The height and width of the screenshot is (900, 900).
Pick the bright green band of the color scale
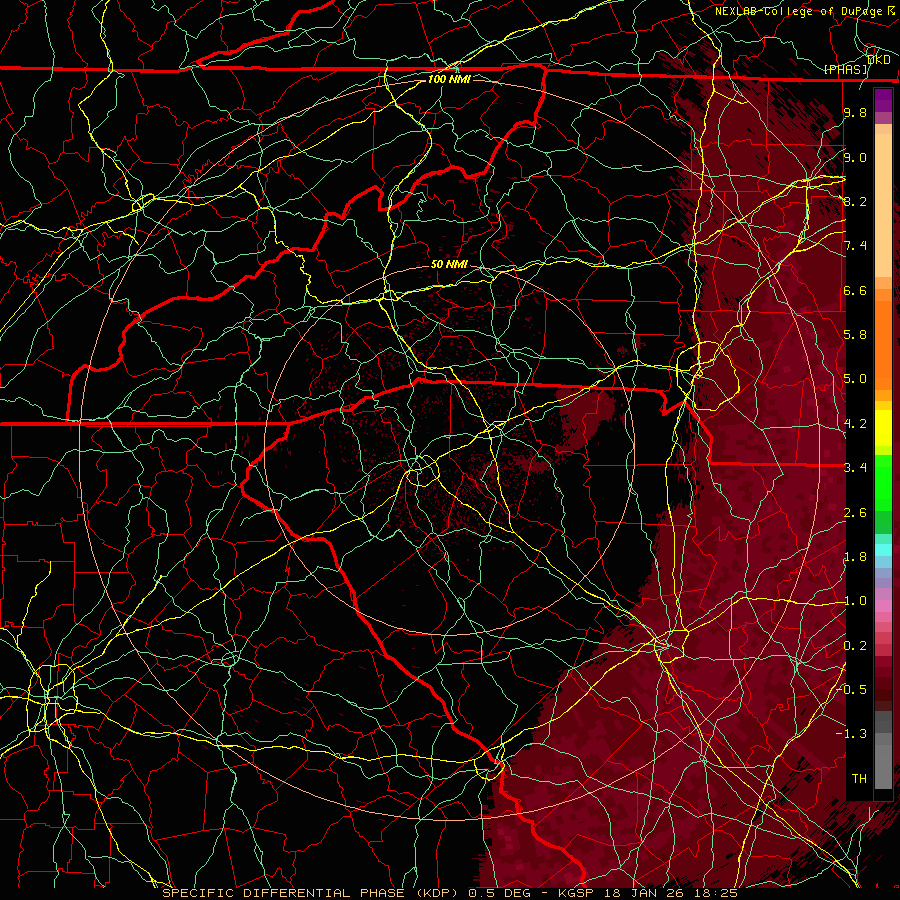(x=883, y=482)
